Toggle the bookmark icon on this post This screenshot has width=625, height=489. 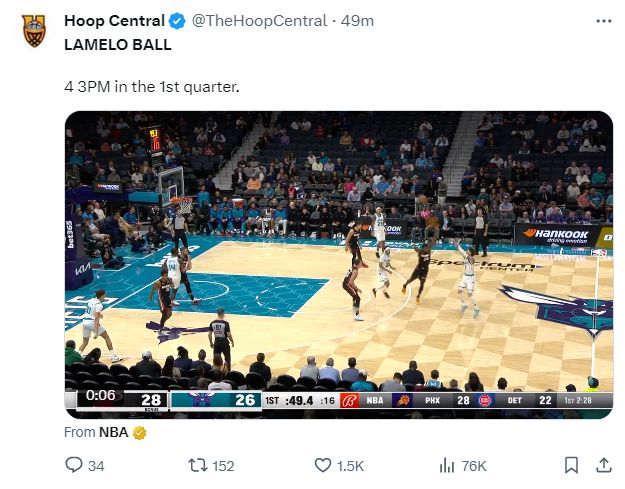pyautogui.click(x=571, y=465)
